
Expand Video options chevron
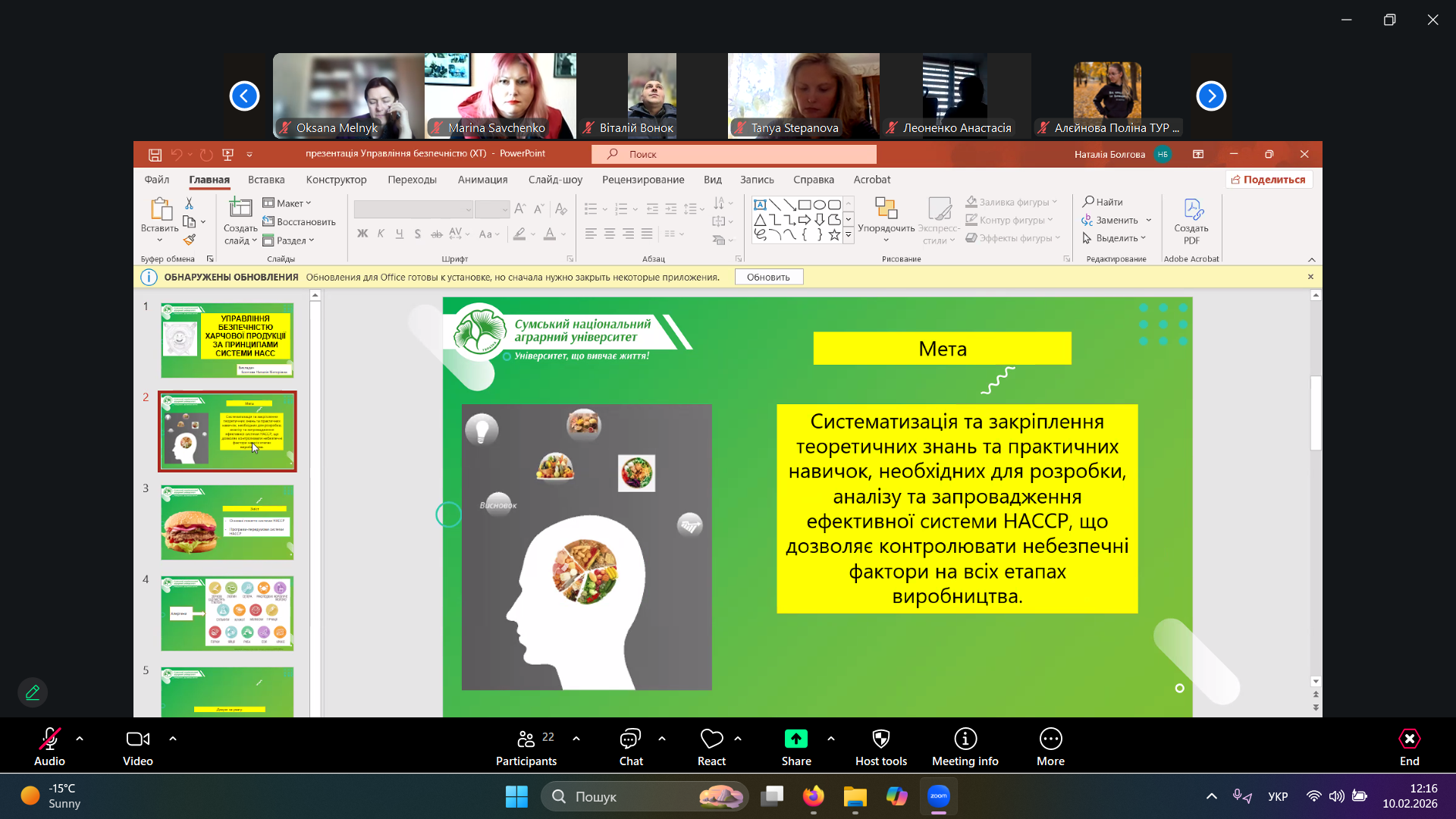tap(173, 738)
